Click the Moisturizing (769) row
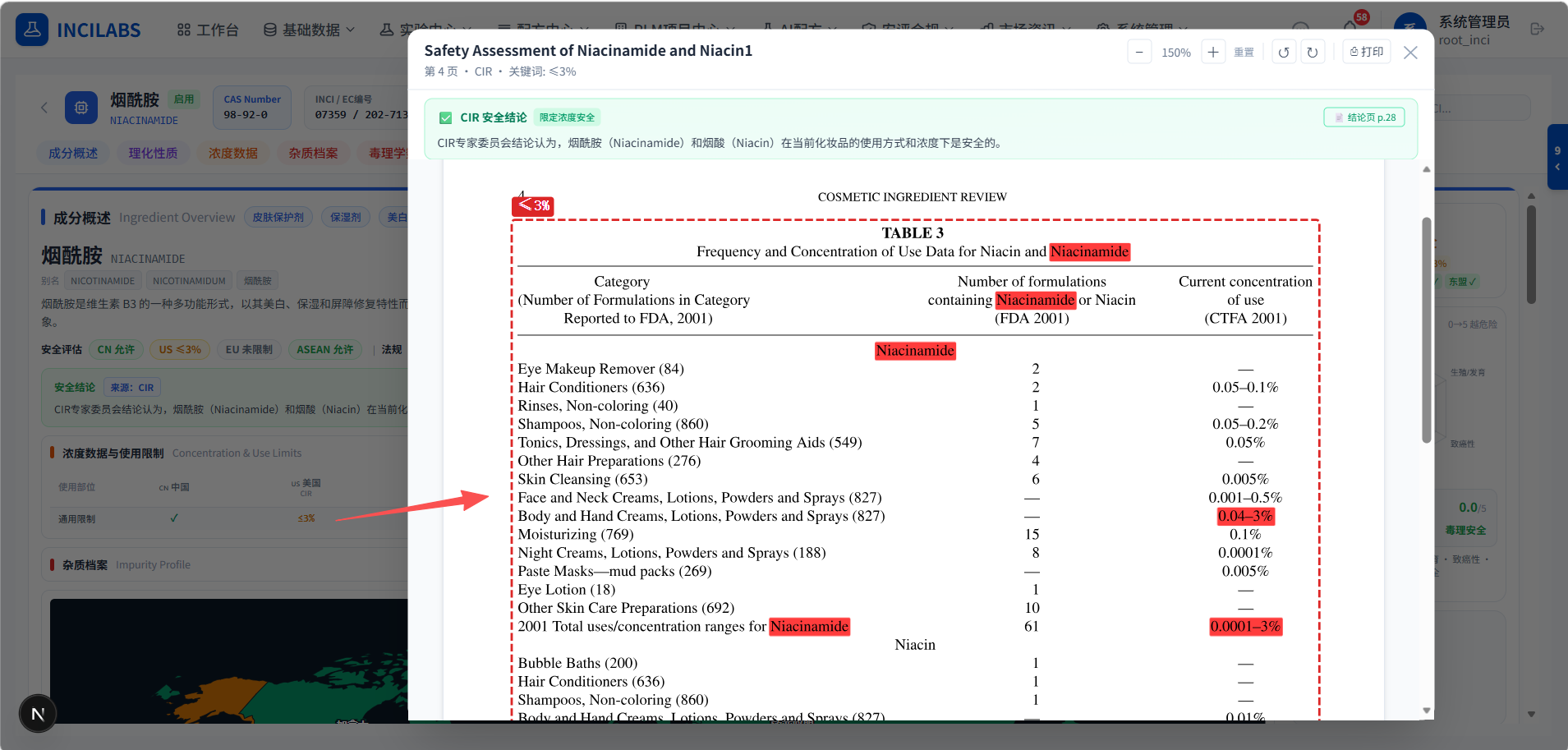The width and height of the screenshot is (1568, 750). (914, 534)
